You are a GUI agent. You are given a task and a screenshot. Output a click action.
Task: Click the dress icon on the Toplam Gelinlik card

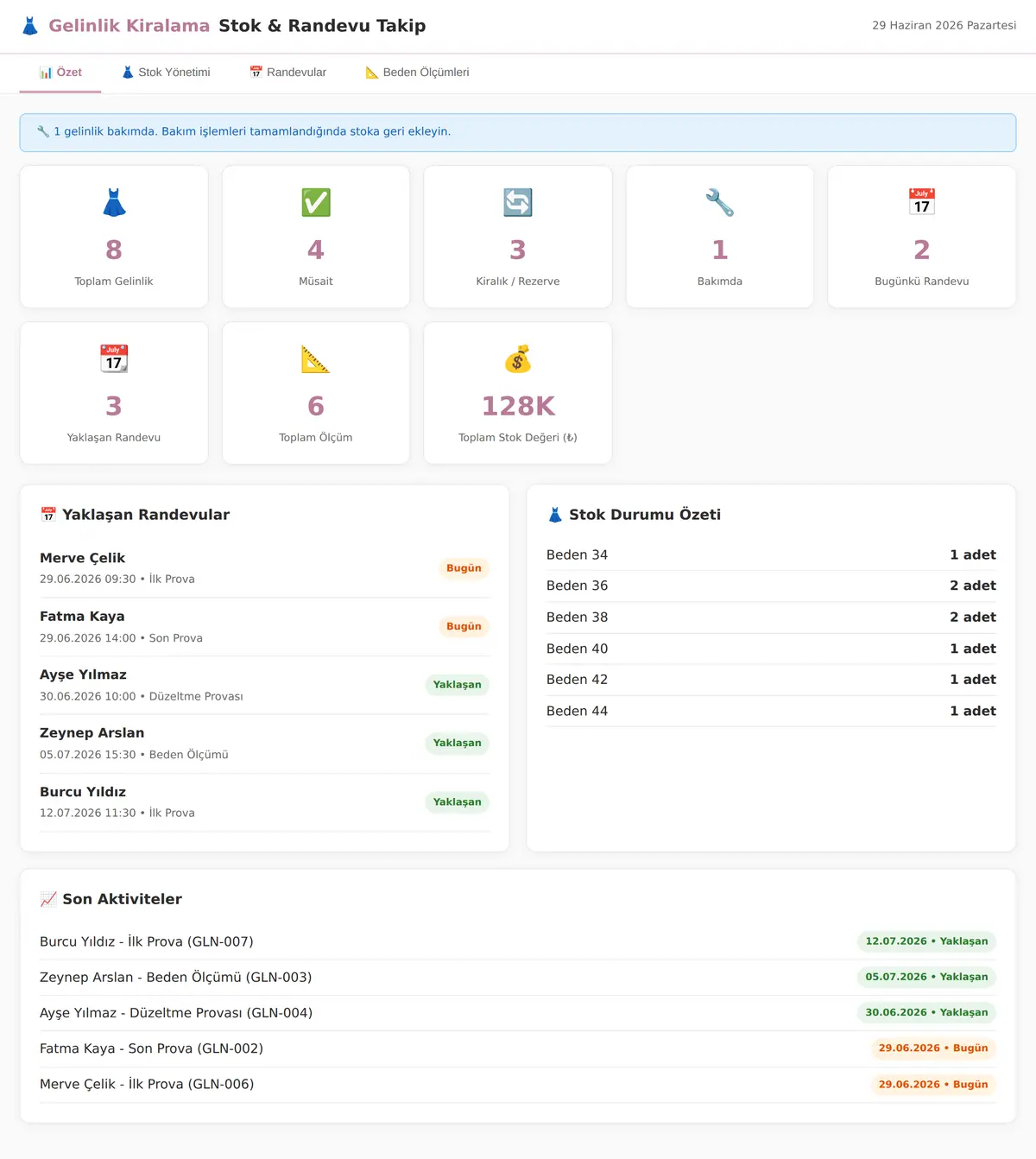pos(114,202)
